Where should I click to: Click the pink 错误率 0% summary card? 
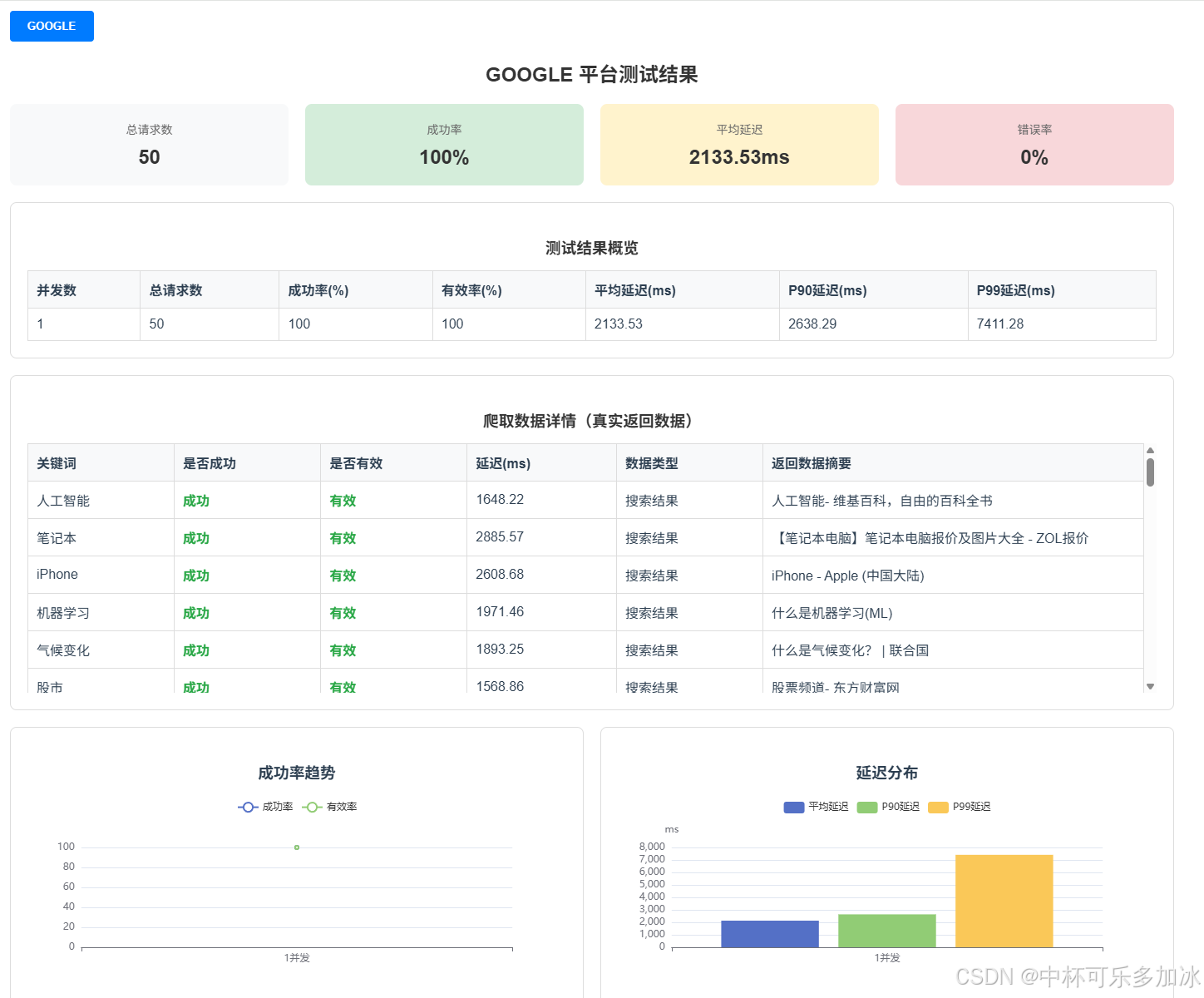[1034, 145]
